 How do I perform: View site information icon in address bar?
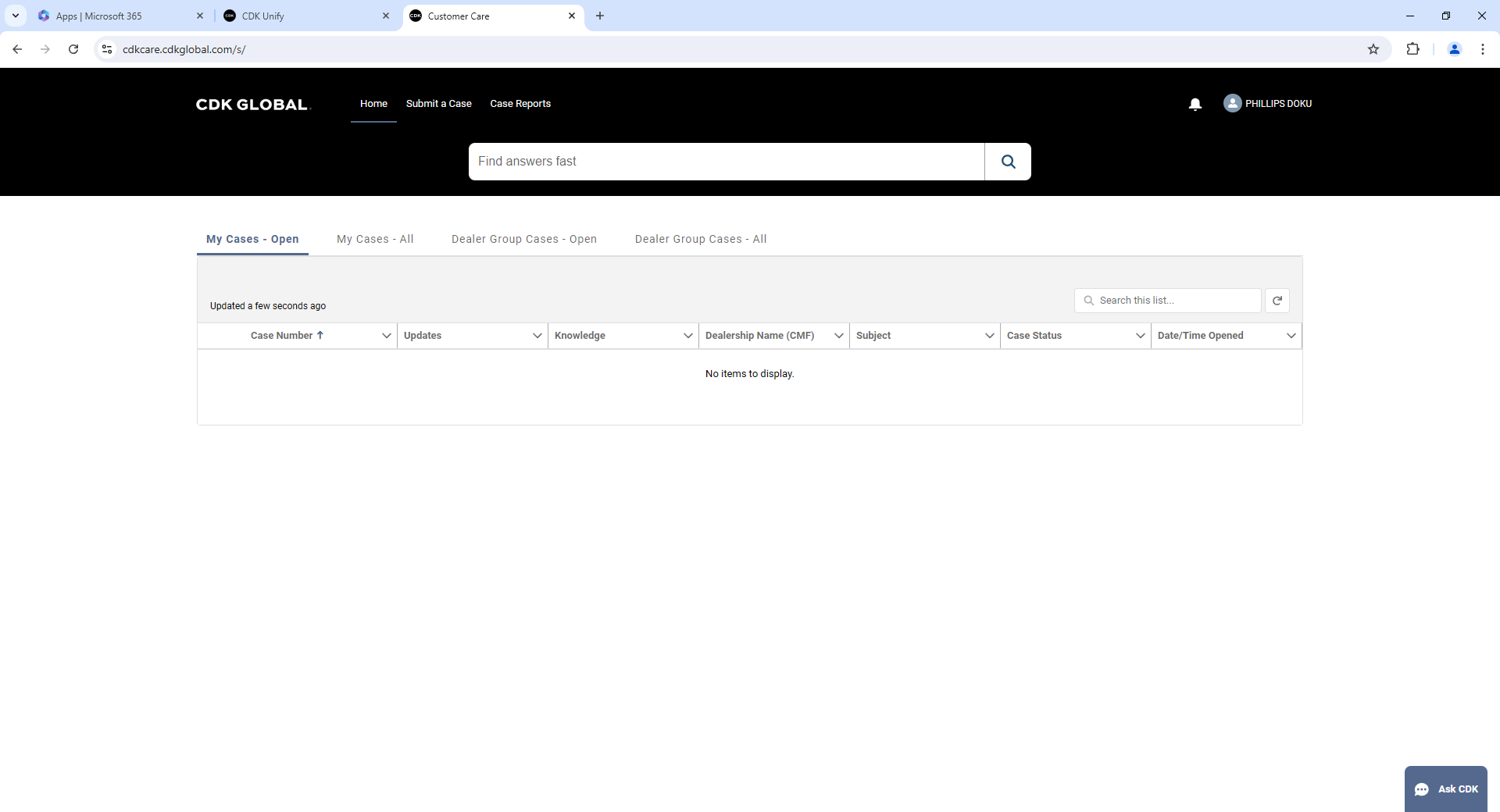coord(107,49)
